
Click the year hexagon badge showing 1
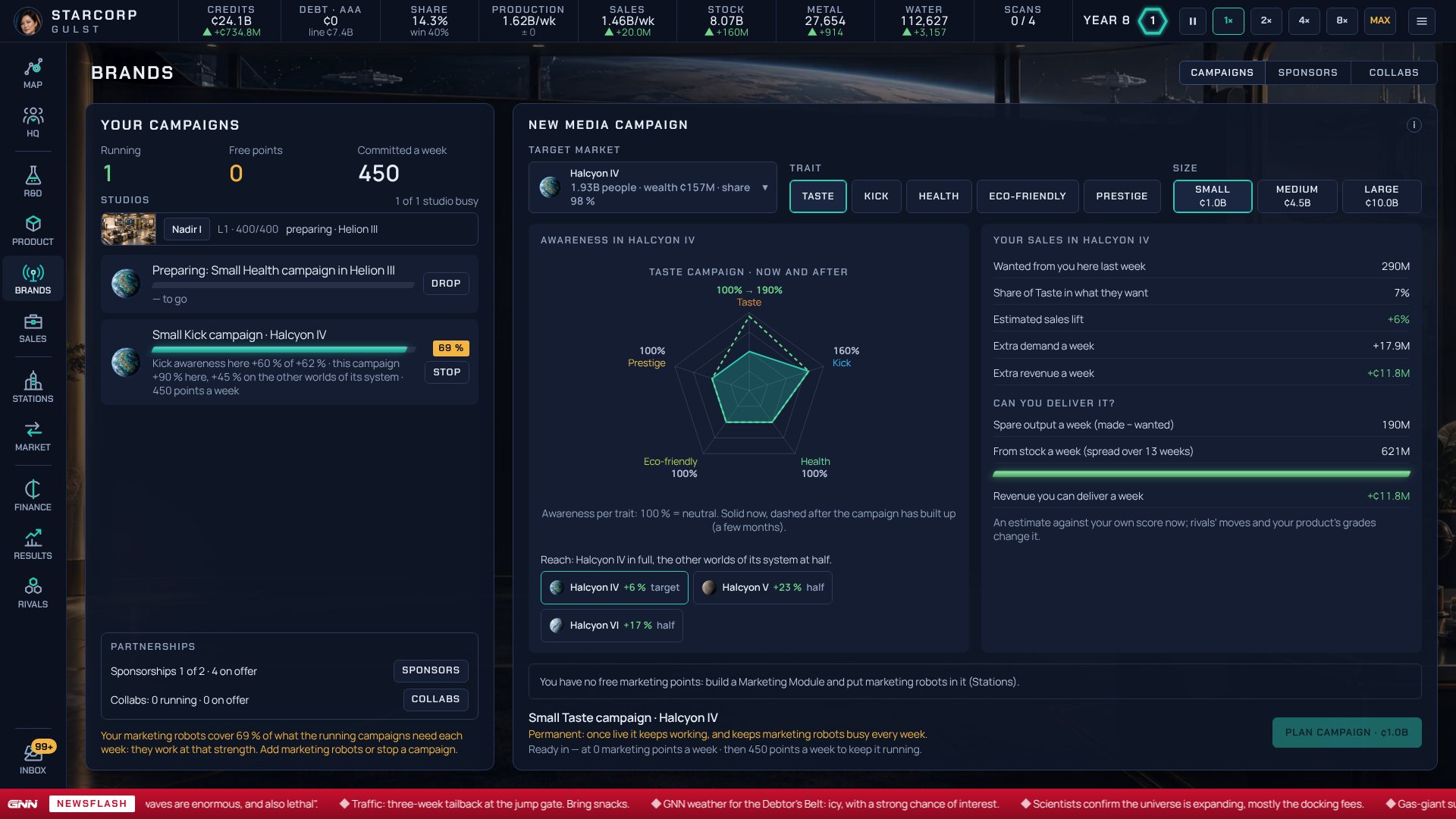pyautogui.click(x=1153, y=21)
